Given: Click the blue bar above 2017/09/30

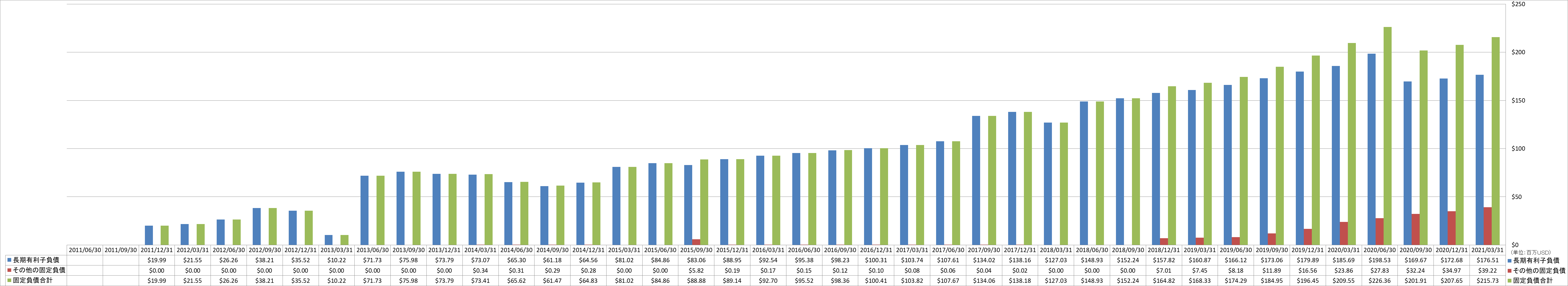Looking at the screenshot, I should coord(976,180).
